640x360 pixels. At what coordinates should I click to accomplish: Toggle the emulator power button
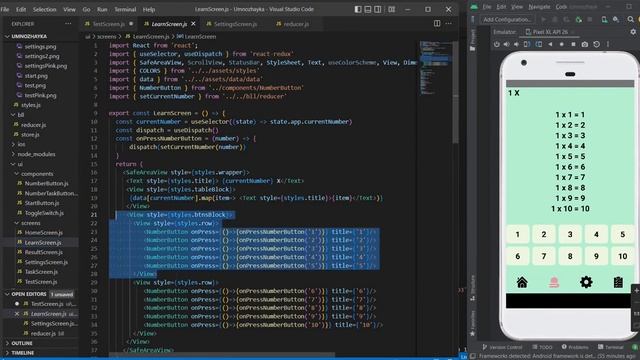(497, 44)
